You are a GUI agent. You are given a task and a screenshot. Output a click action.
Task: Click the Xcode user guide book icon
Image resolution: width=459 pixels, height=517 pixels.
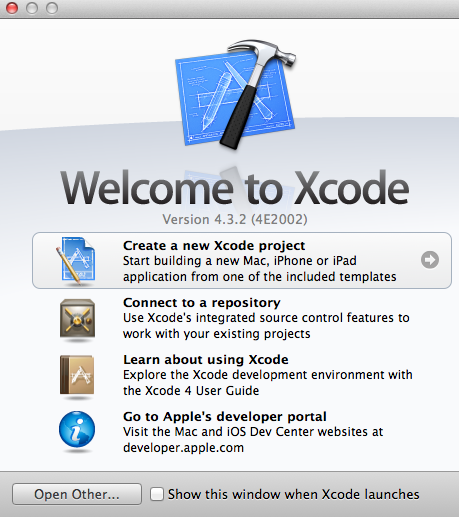click(77, 375)
